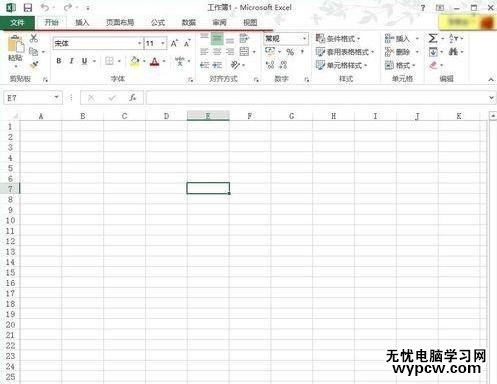
Task: Click the Clear eraser icon
Action: (x=433, y=65)
